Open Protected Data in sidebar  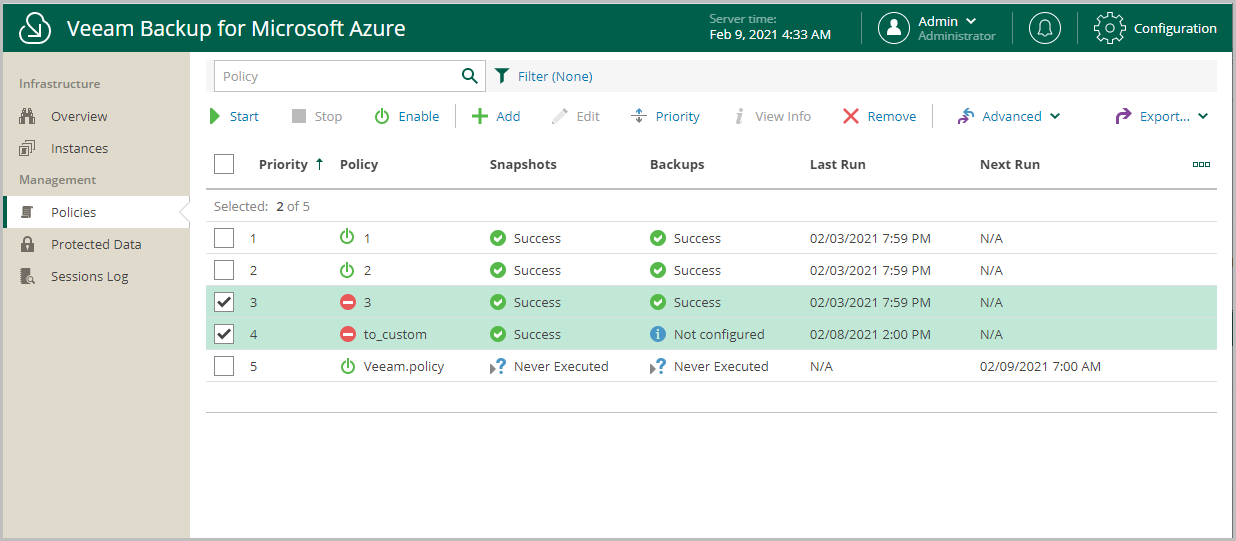click(x=95, y=244)
